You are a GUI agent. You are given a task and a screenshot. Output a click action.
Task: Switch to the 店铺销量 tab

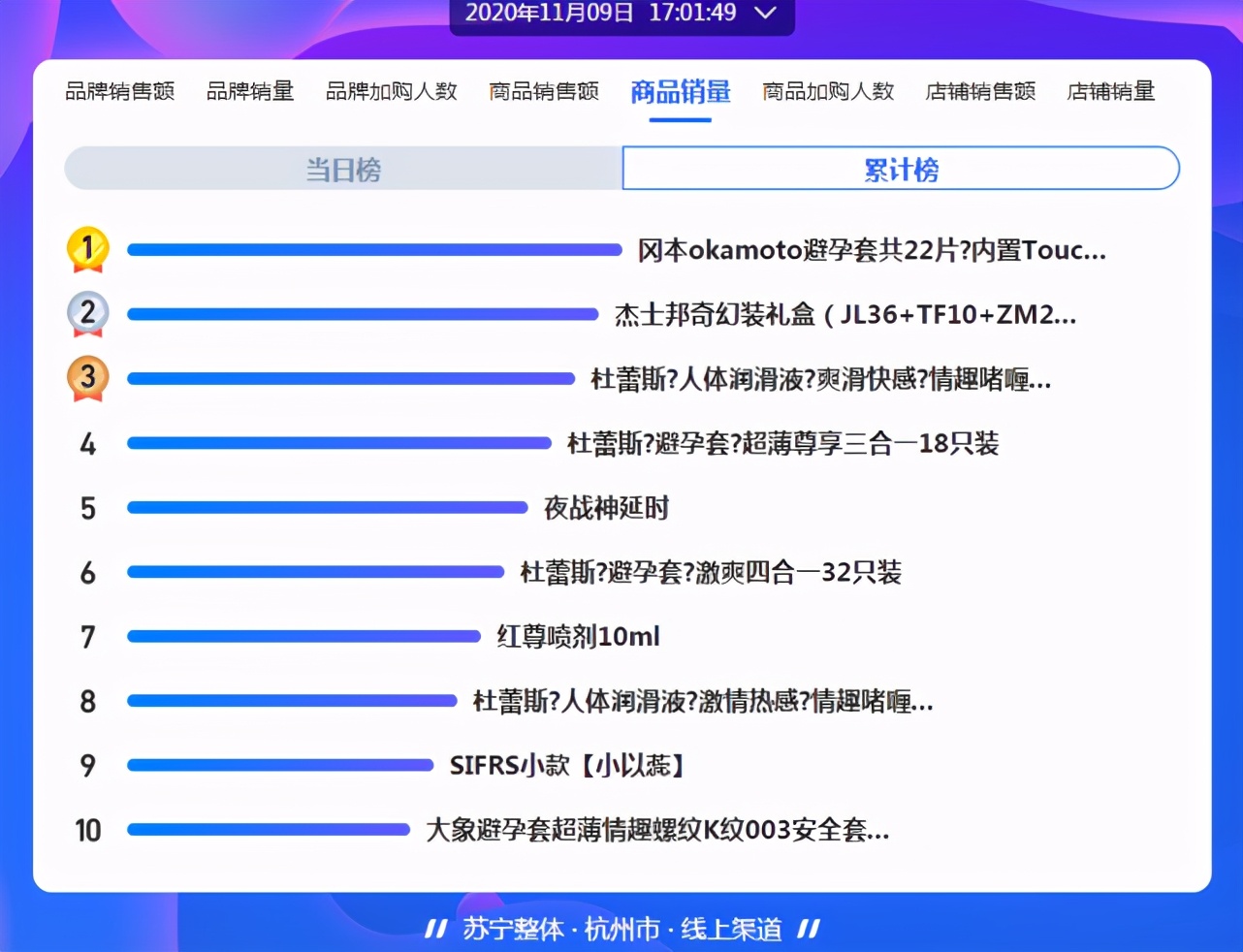(x=1110, y=92)
